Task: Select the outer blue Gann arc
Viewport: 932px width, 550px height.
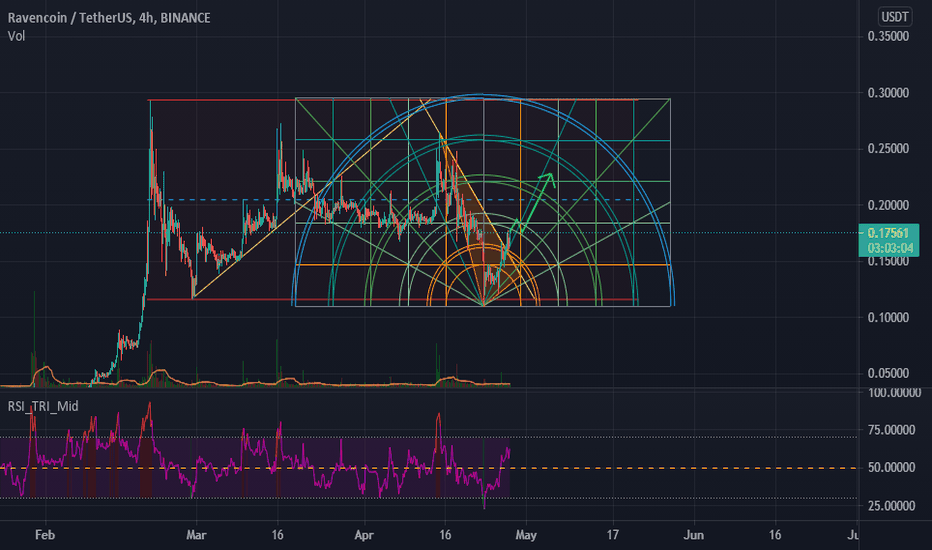Action: coord(483,95)
